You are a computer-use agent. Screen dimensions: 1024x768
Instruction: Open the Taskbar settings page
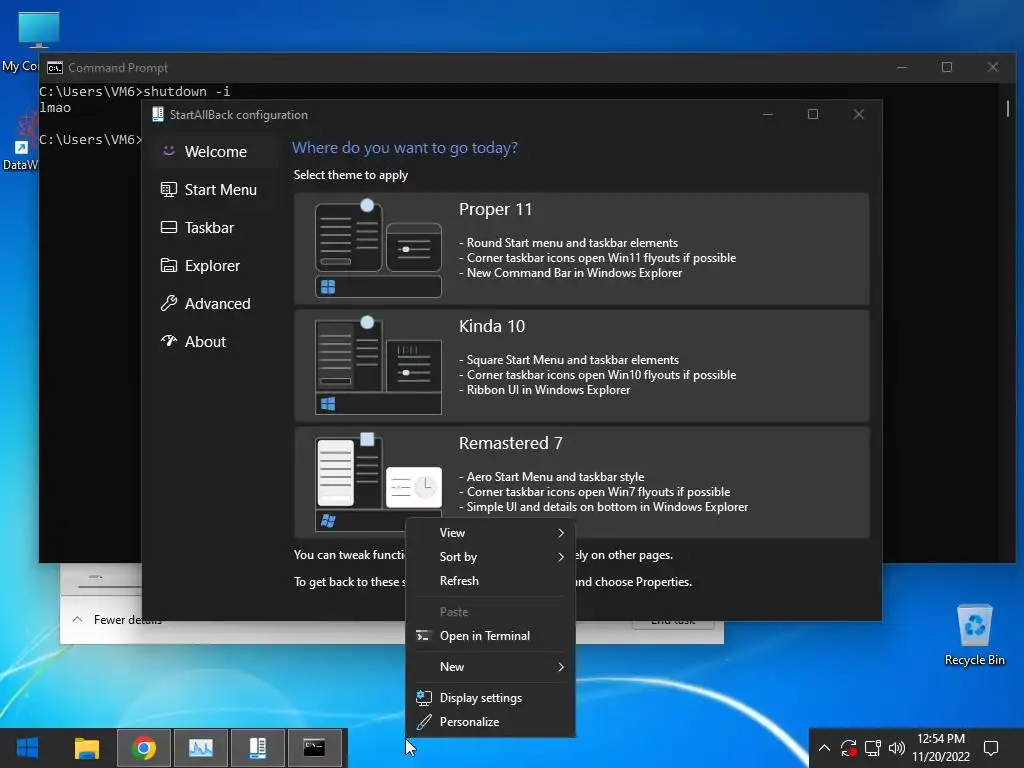pos(212,227)
